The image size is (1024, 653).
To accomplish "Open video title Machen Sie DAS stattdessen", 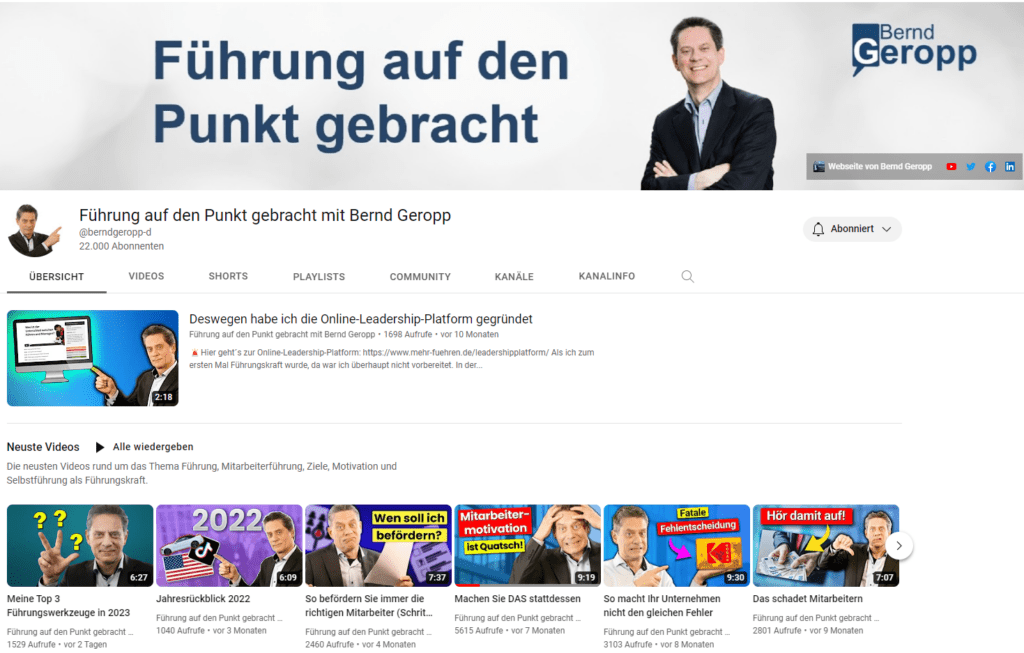I will coord(517,599).
